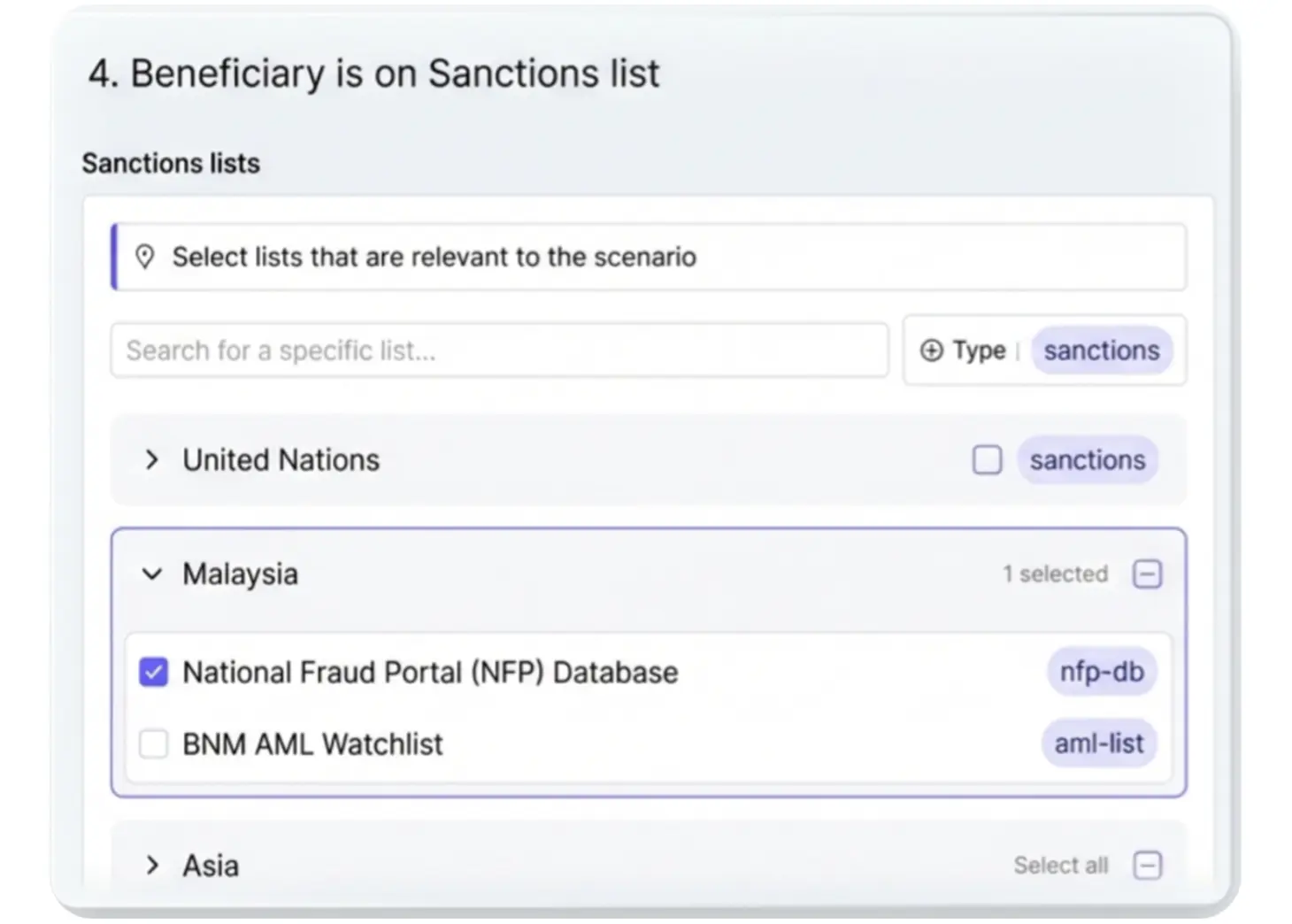Click the BNM AML Watchlist label
The width and height of the screenshot is (1292, 924).
pos(312,744)
